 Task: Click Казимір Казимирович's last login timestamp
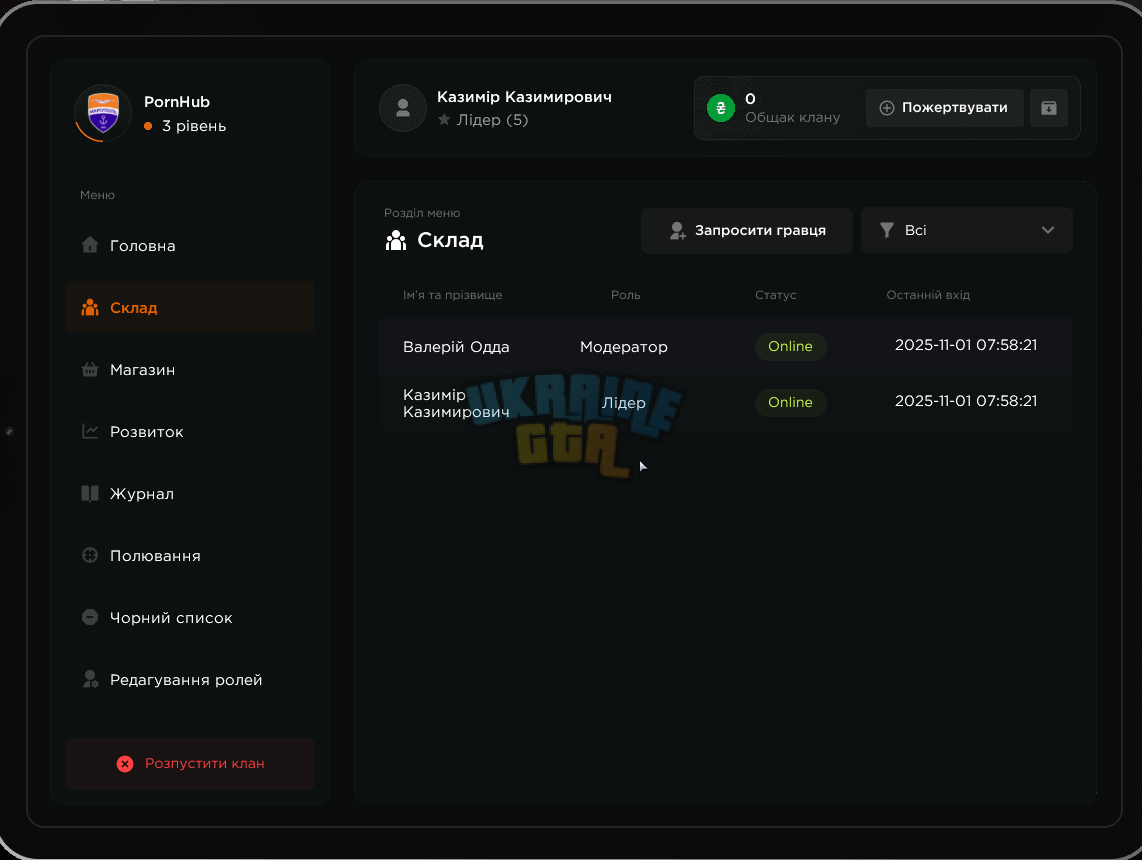coord(966,401)
